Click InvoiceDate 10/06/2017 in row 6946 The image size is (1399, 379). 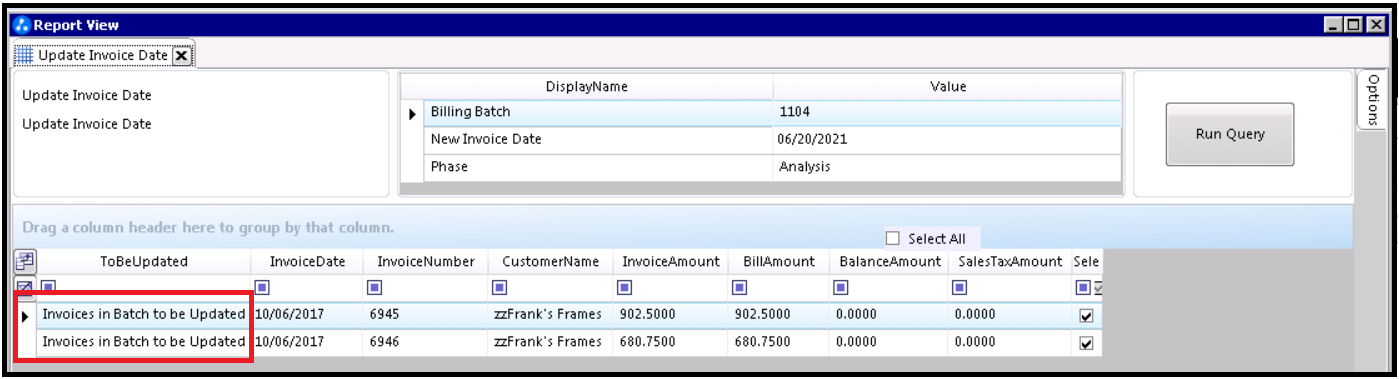[x=307, y=342]
